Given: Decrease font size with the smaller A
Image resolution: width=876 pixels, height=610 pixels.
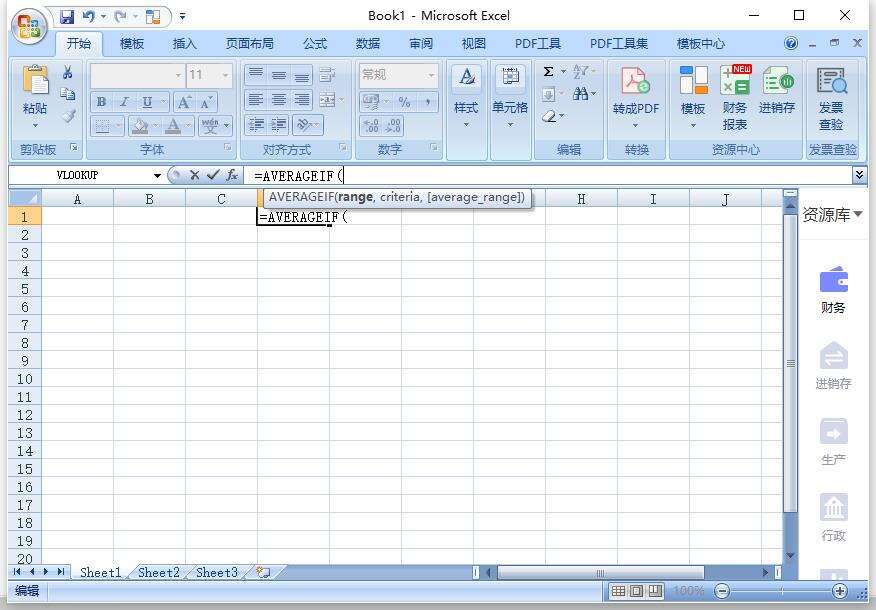Looking at the screenshot, I should (x=206, y=102).
